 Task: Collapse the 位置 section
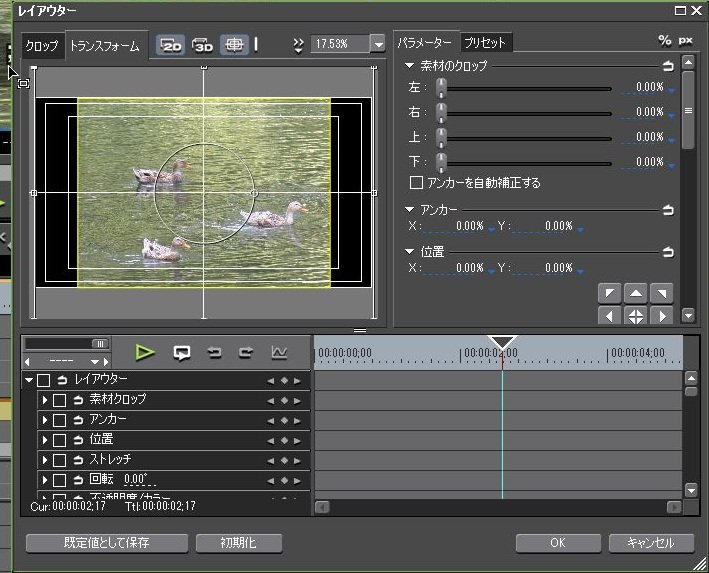pyautogui.click(x=409, y=251)
